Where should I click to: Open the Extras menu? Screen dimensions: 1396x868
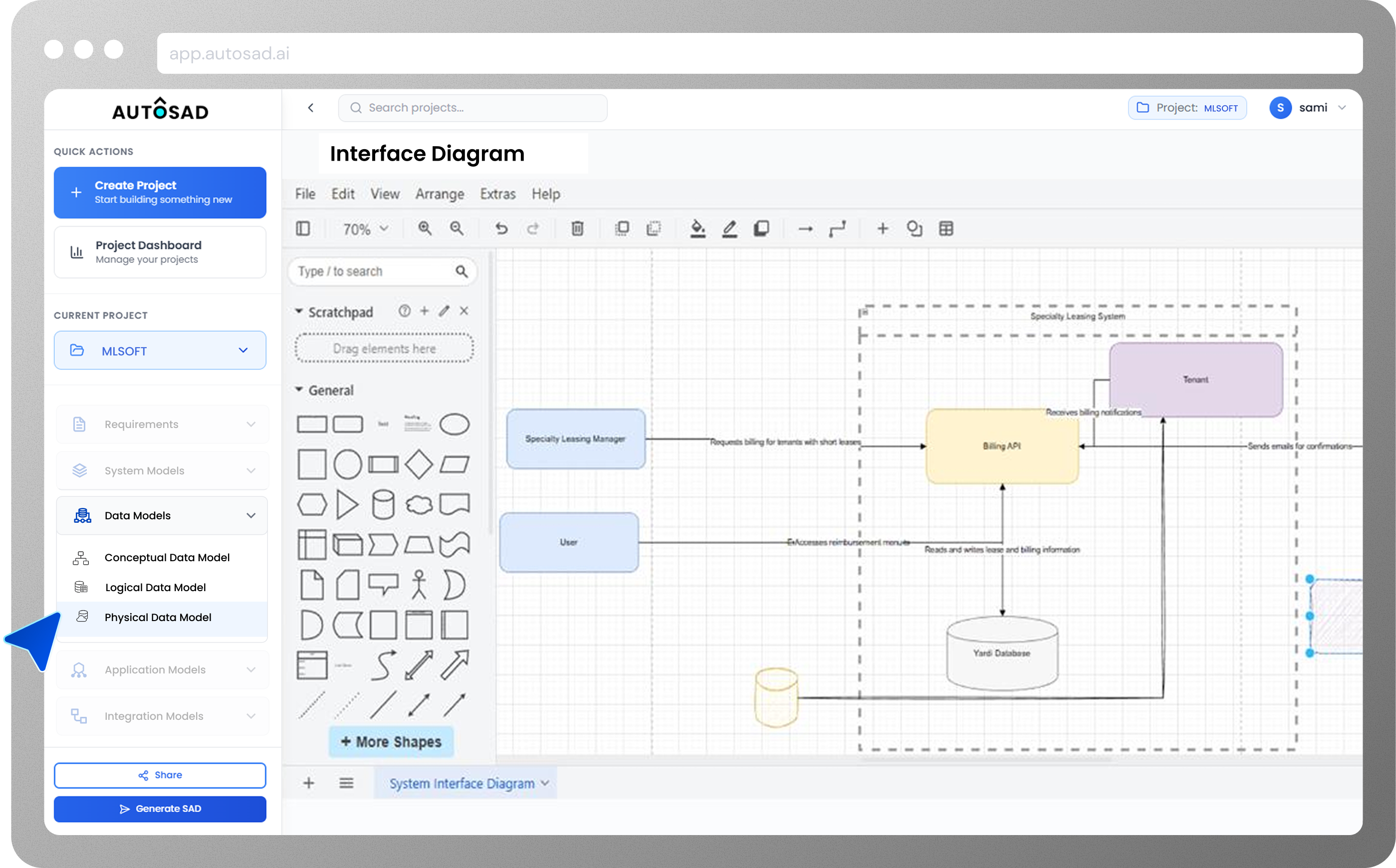coord(497,194)
